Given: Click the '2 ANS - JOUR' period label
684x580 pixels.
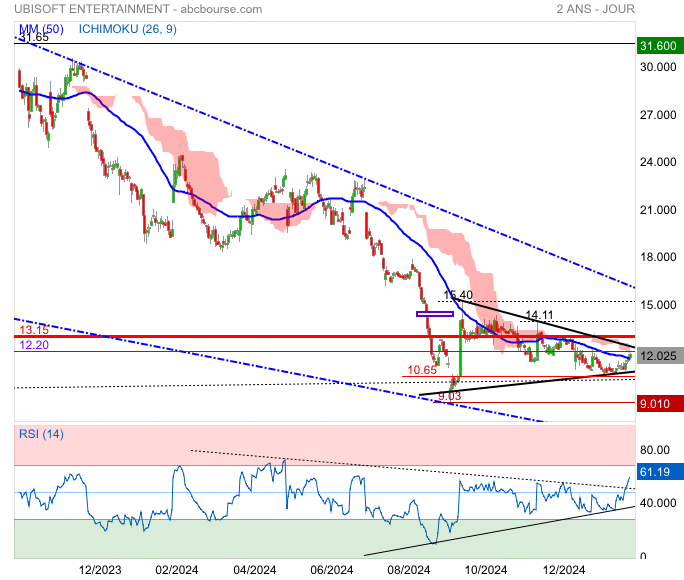Looking at the screenshot, I should pyautogui.click(x=595, y=9).
